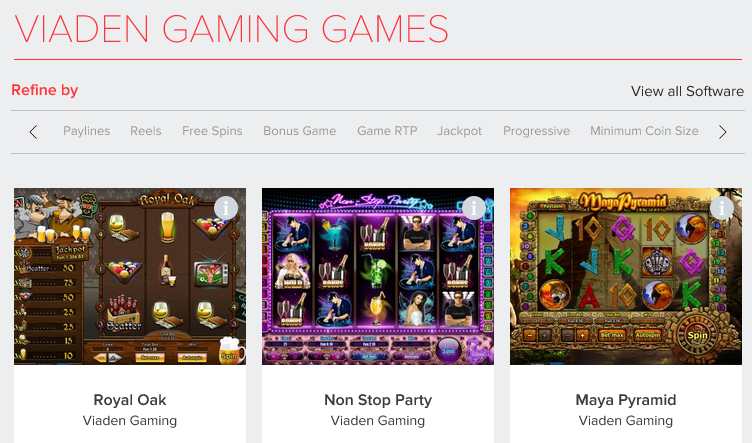
Task: Expand the Reels filter
Action: click(146, 131)
